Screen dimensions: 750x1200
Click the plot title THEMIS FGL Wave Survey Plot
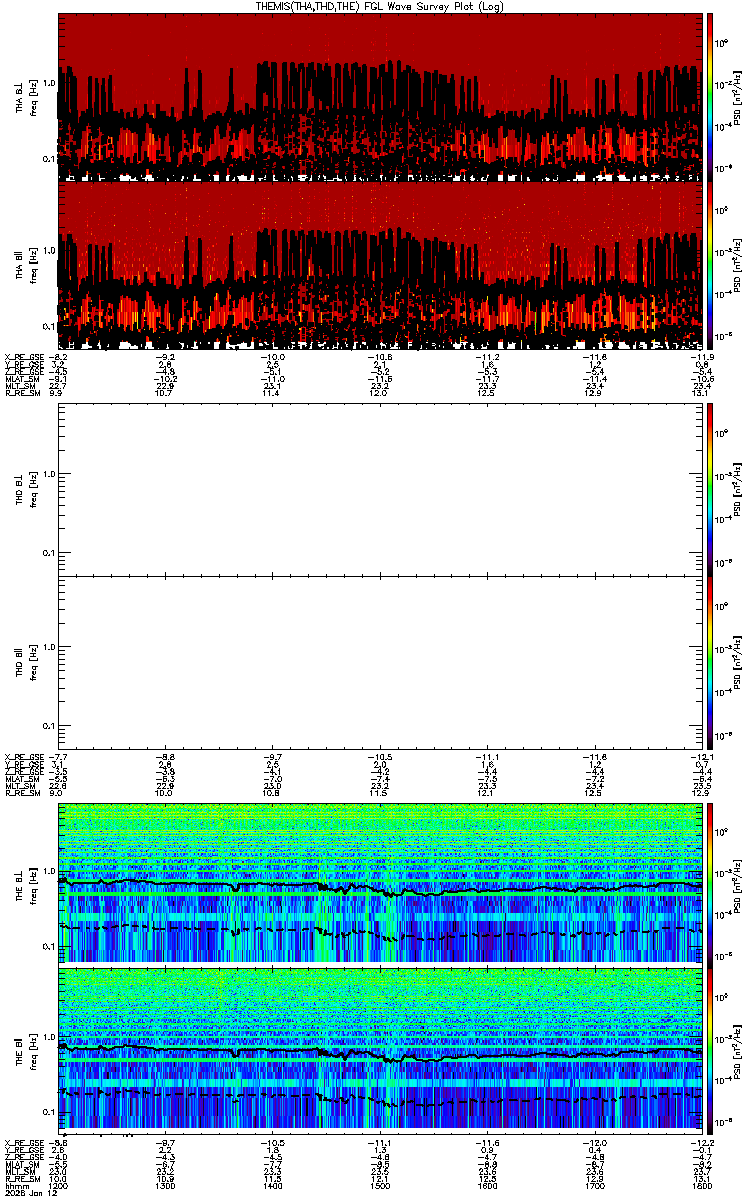tap(380, 6)
